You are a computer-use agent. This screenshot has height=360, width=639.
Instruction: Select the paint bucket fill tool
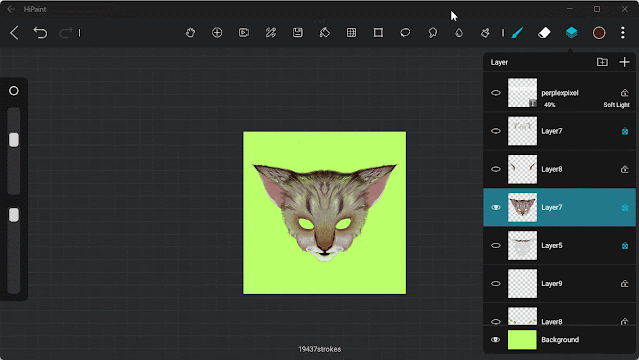point(324,33)
